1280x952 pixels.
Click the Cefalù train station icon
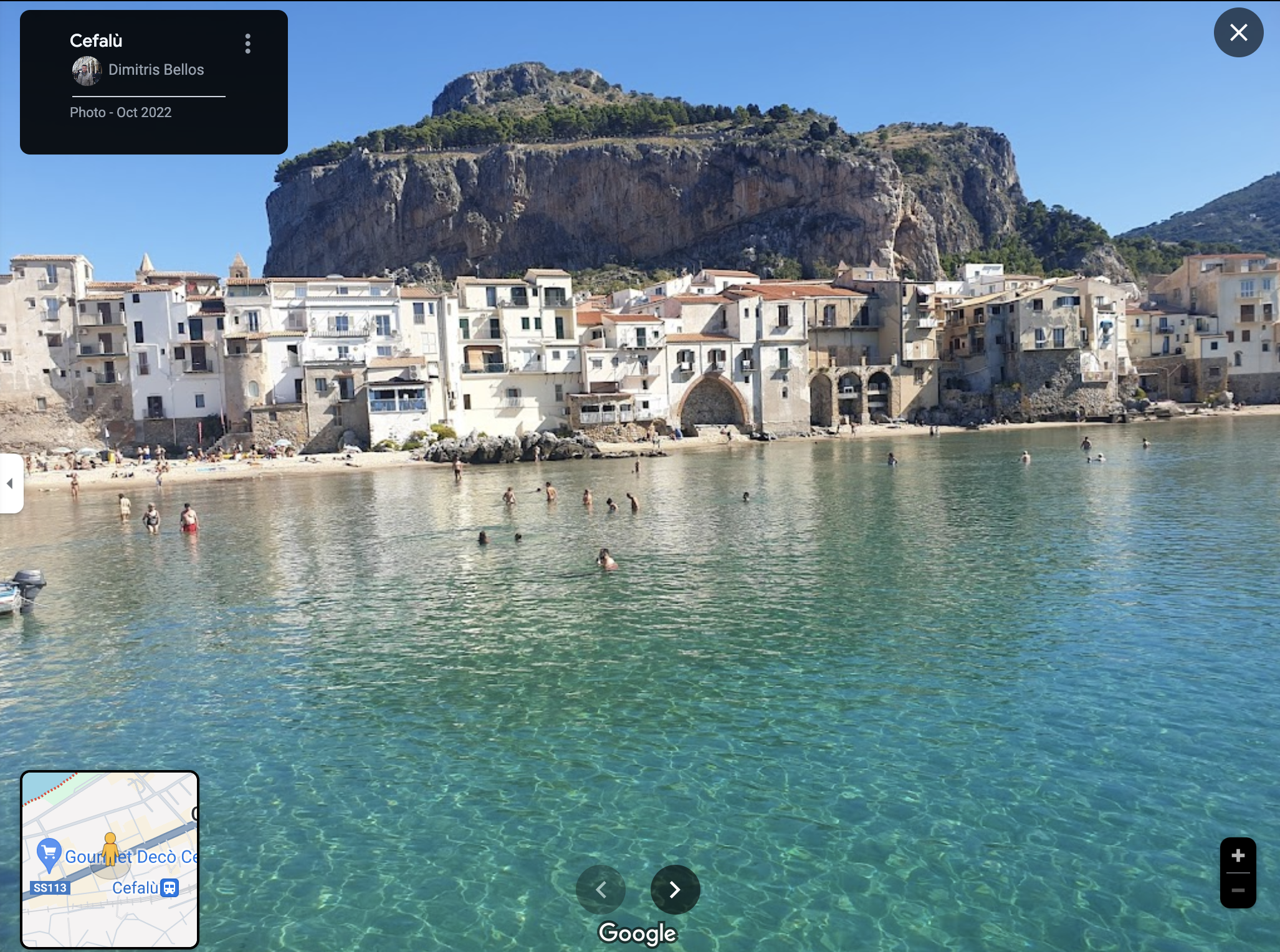click(x=170, y=887)
